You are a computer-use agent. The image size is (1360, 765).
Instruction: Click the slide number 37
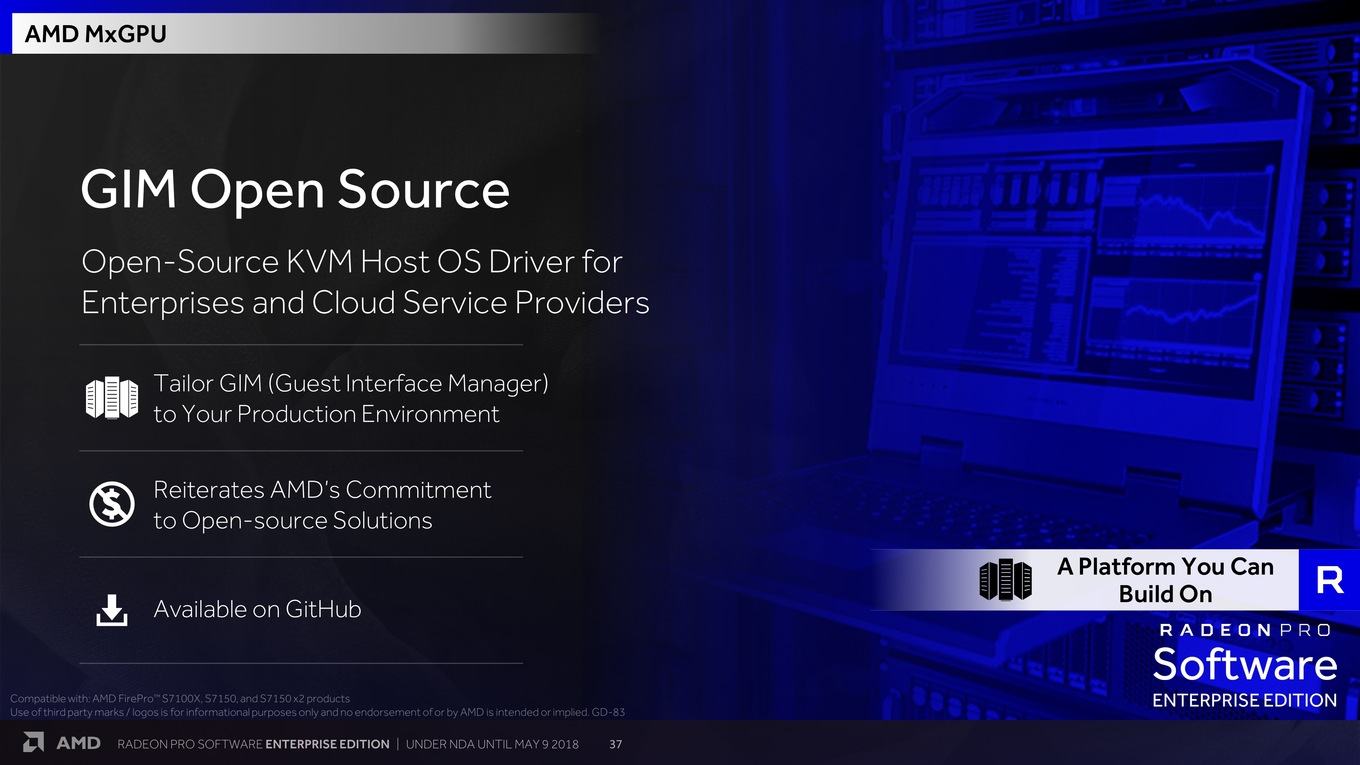pos(616,744)
